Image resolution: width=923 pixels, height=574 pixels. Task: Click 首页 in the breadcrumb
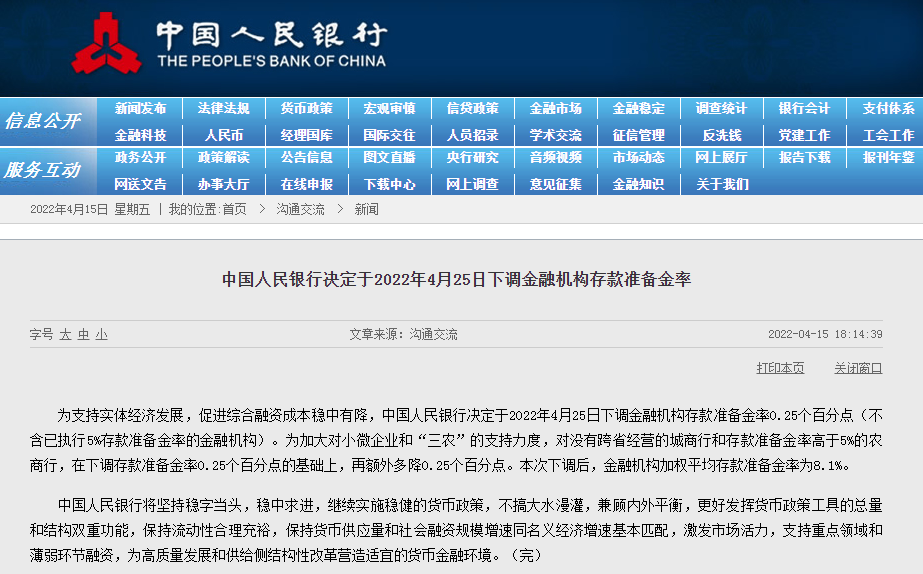click(234, 209)
